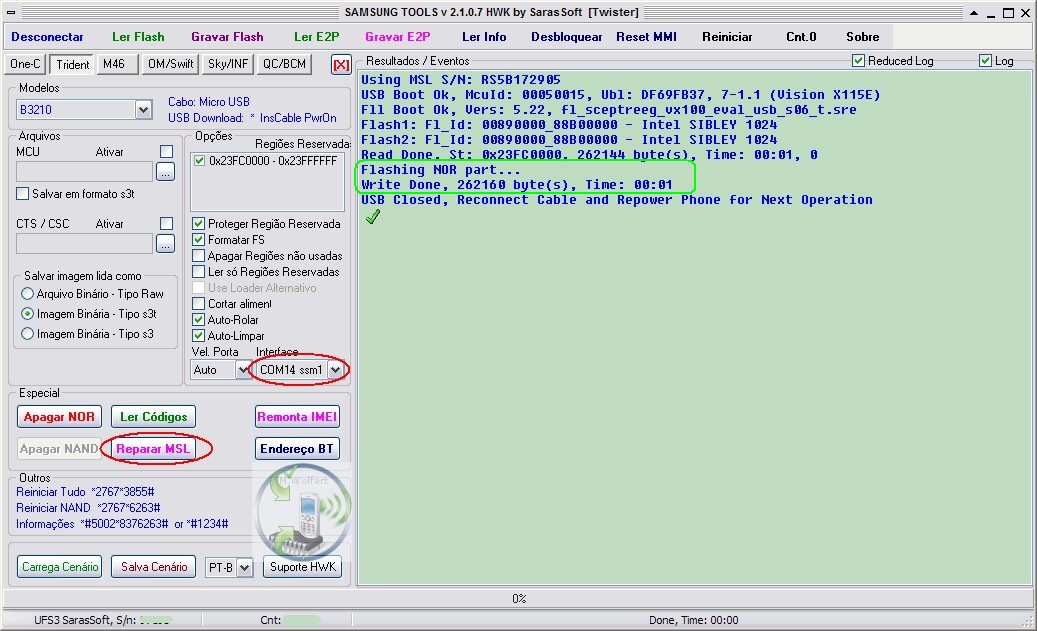Screen dimensions: 1037x631
Task: Toggle Salvar em formato s3t checkbox
Action: click(22, 194)
